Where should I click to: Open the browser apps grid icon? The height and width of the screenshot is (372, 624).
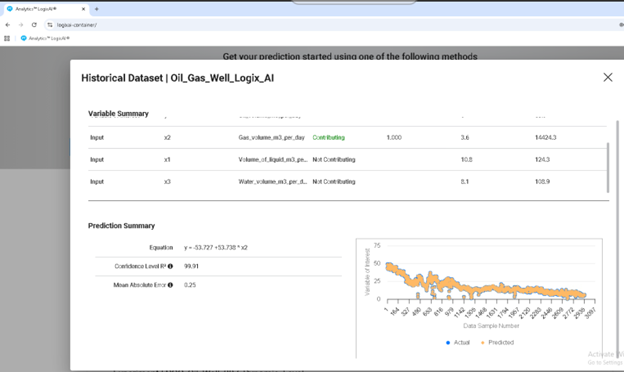pos(7,38)
